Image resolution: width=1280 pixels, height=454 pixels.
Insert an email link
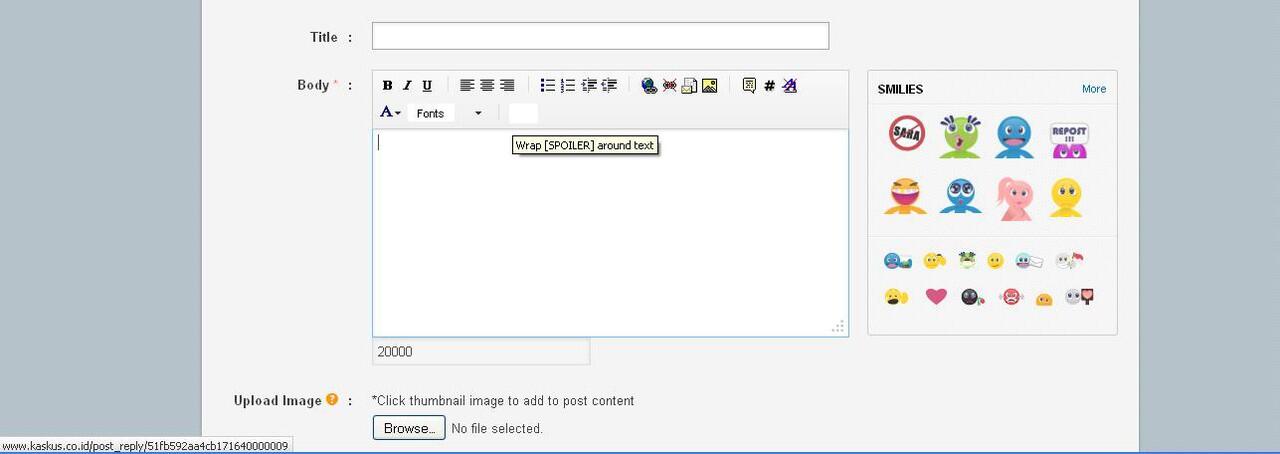[x=689, y=86]
